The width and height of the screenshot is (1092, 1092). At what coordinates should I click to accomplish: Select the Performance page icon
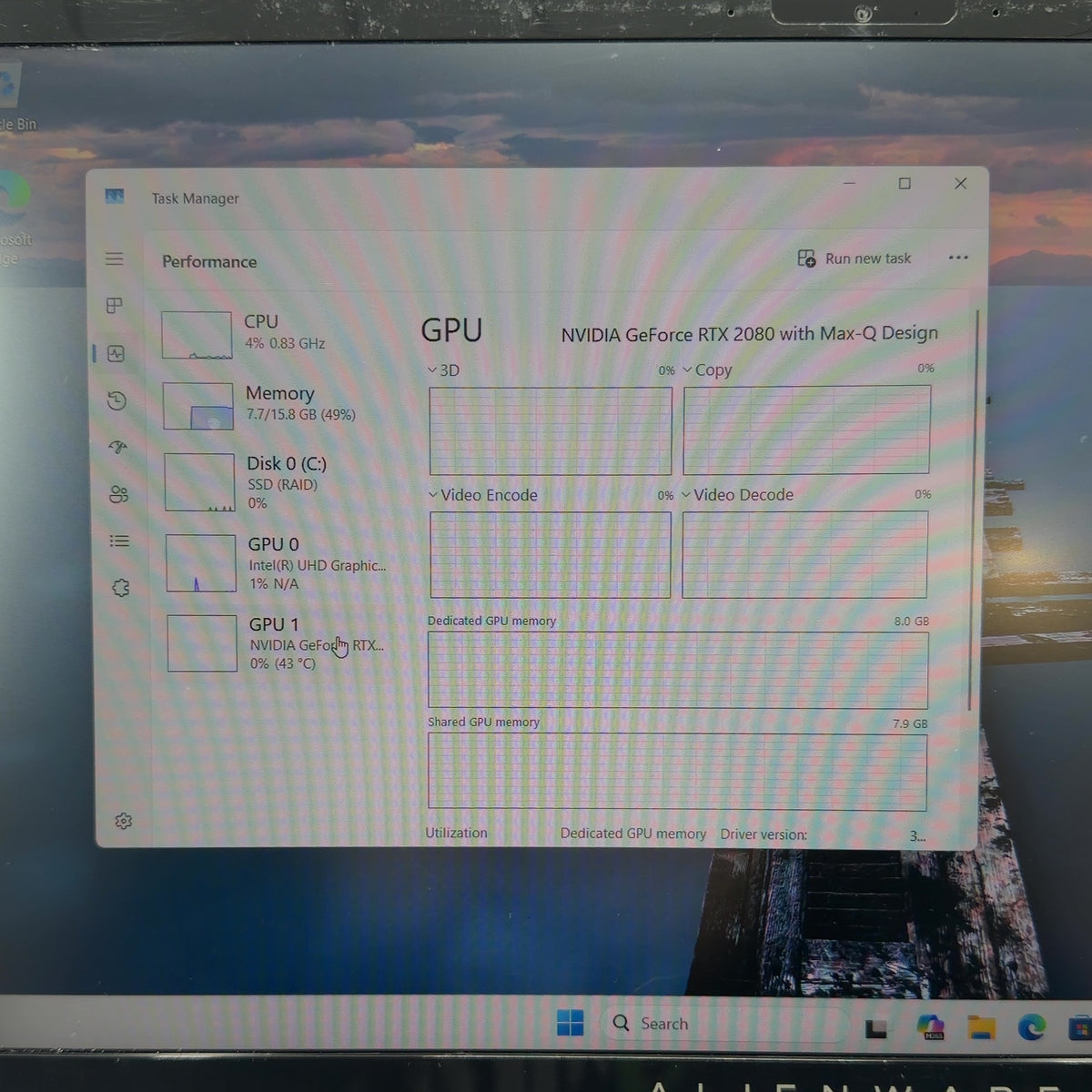[x=116, y=354]
